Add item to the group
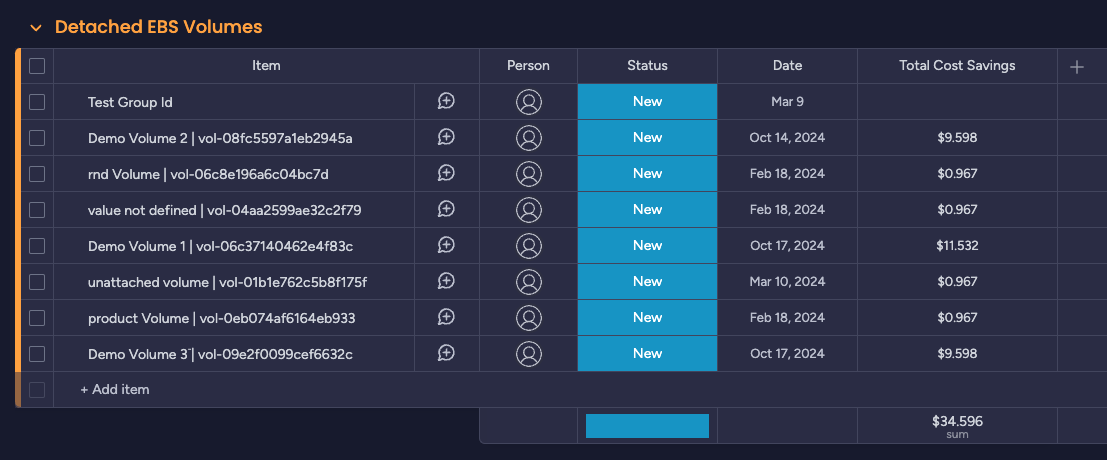Screen dimensions: 1107x460 pos(114,389)
